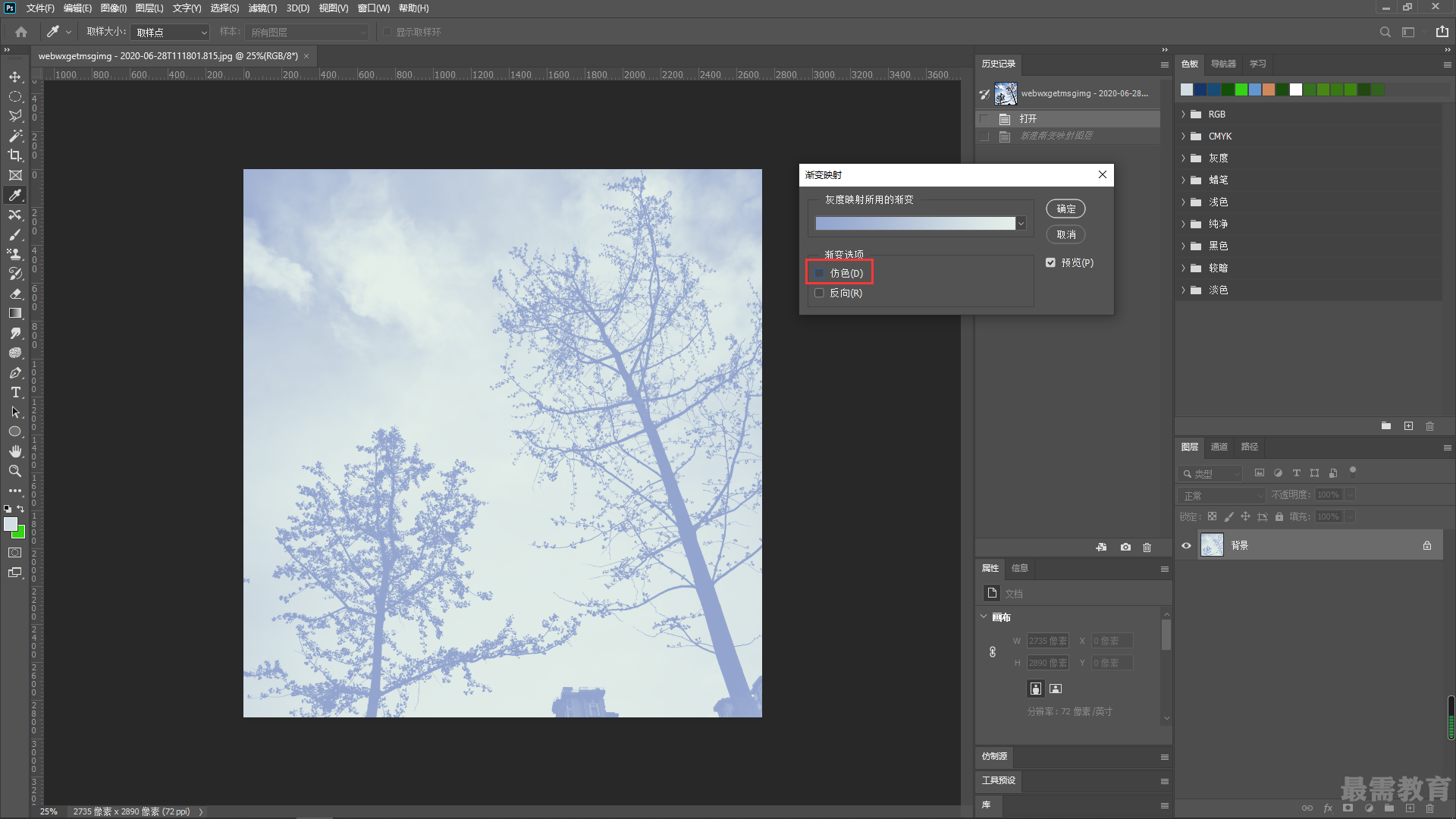The image size is (1456, 819).
Task: Select the Move tool
Action: pos(15,77)
